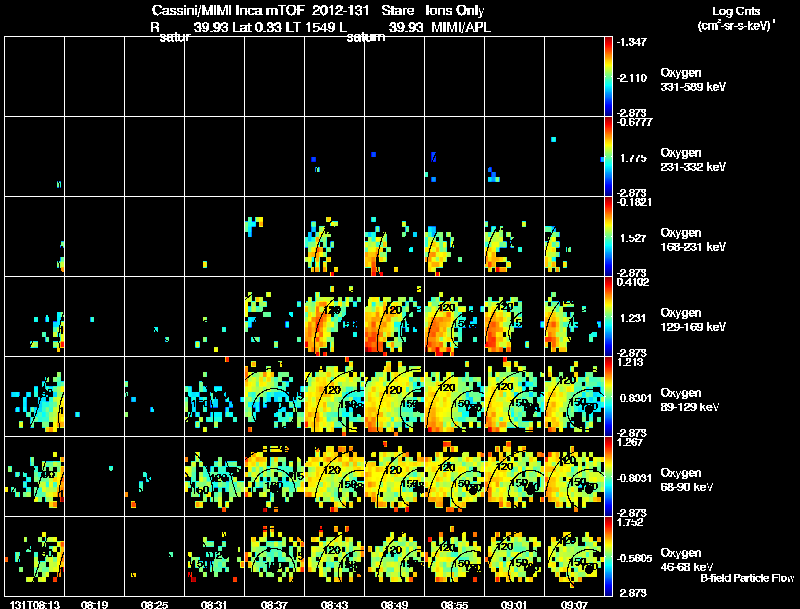Click the 68-90 keV image at 08:37

tap(274, 476)
